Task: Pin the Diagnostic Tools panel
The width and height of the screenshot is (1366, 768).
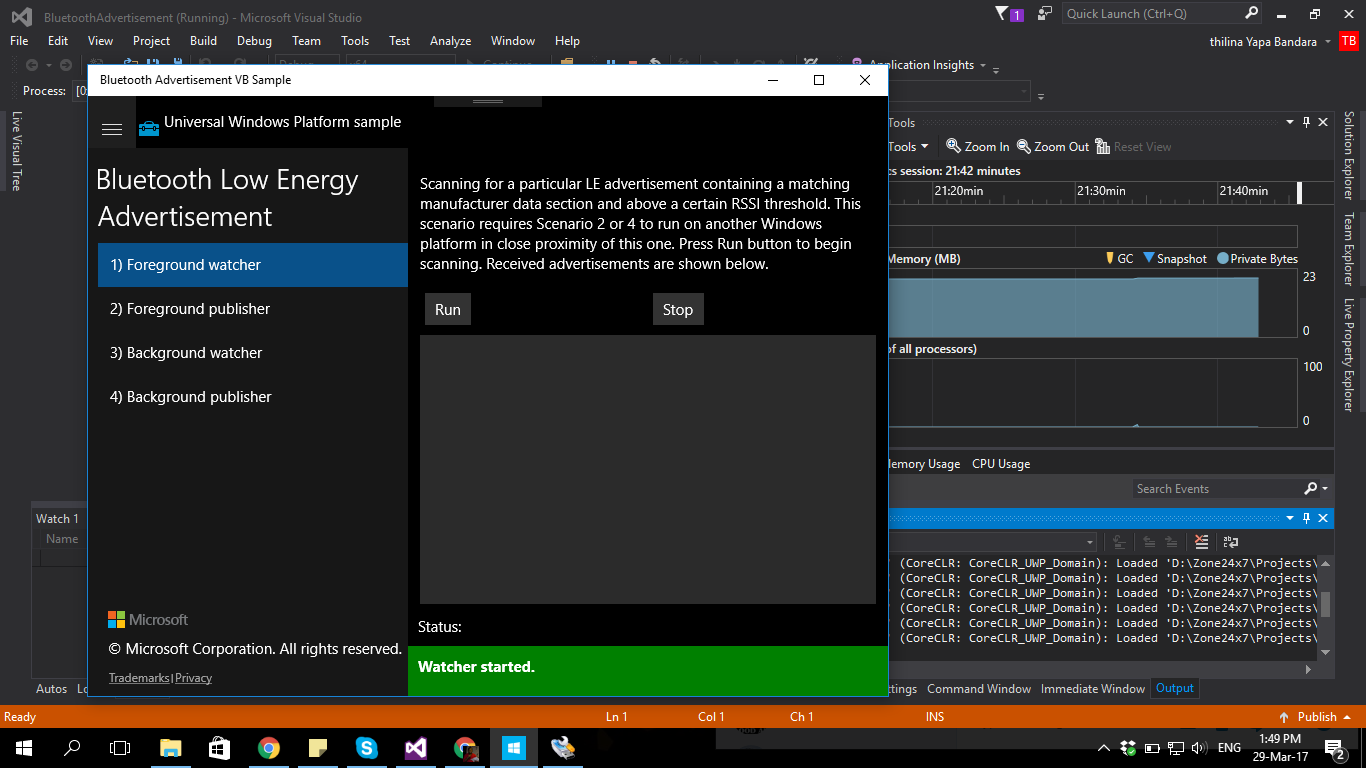Action: click(x=1306, y=122)
